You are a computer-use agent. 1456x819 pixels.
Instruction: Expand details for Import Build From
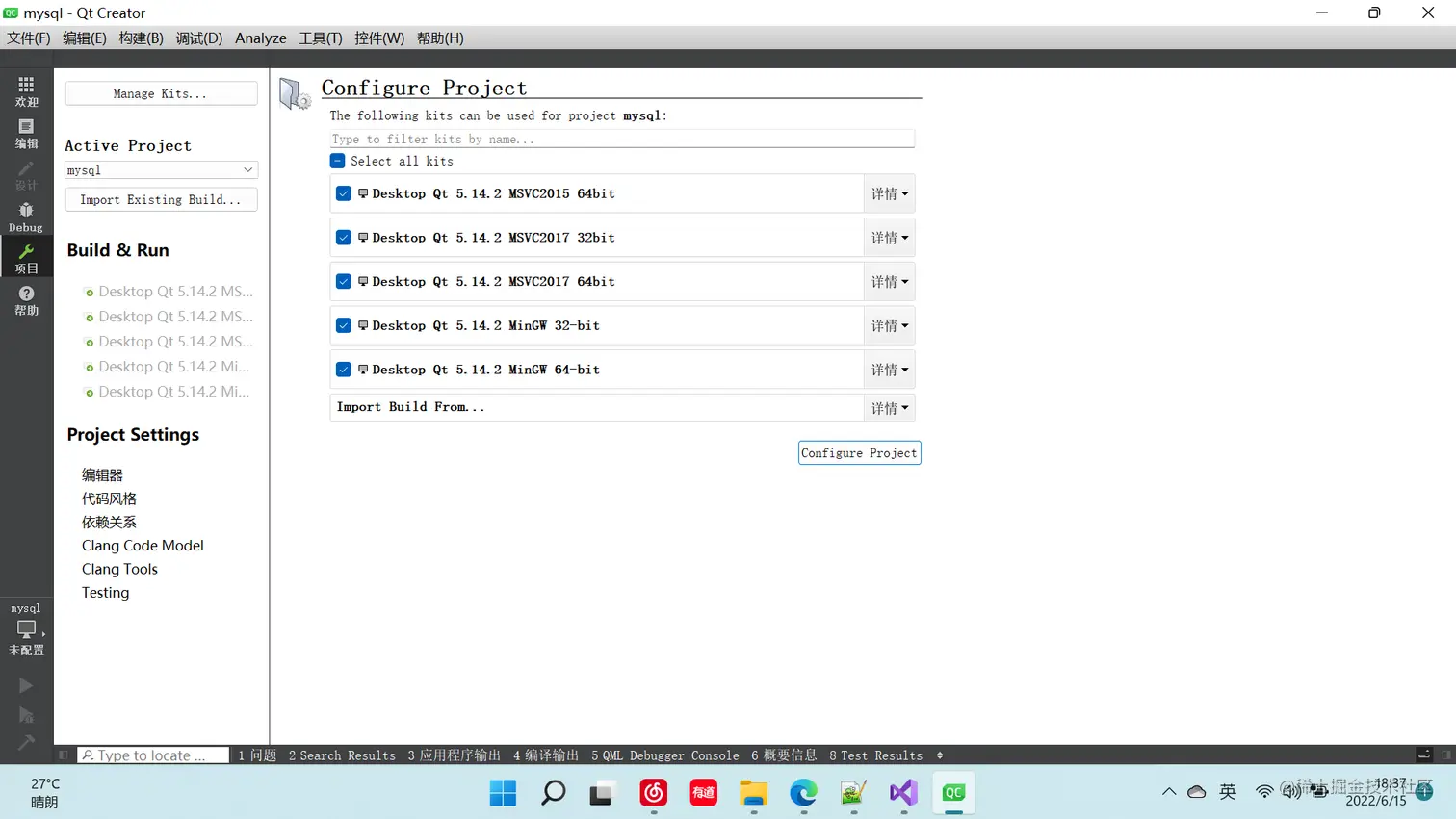tap(890, 408)
